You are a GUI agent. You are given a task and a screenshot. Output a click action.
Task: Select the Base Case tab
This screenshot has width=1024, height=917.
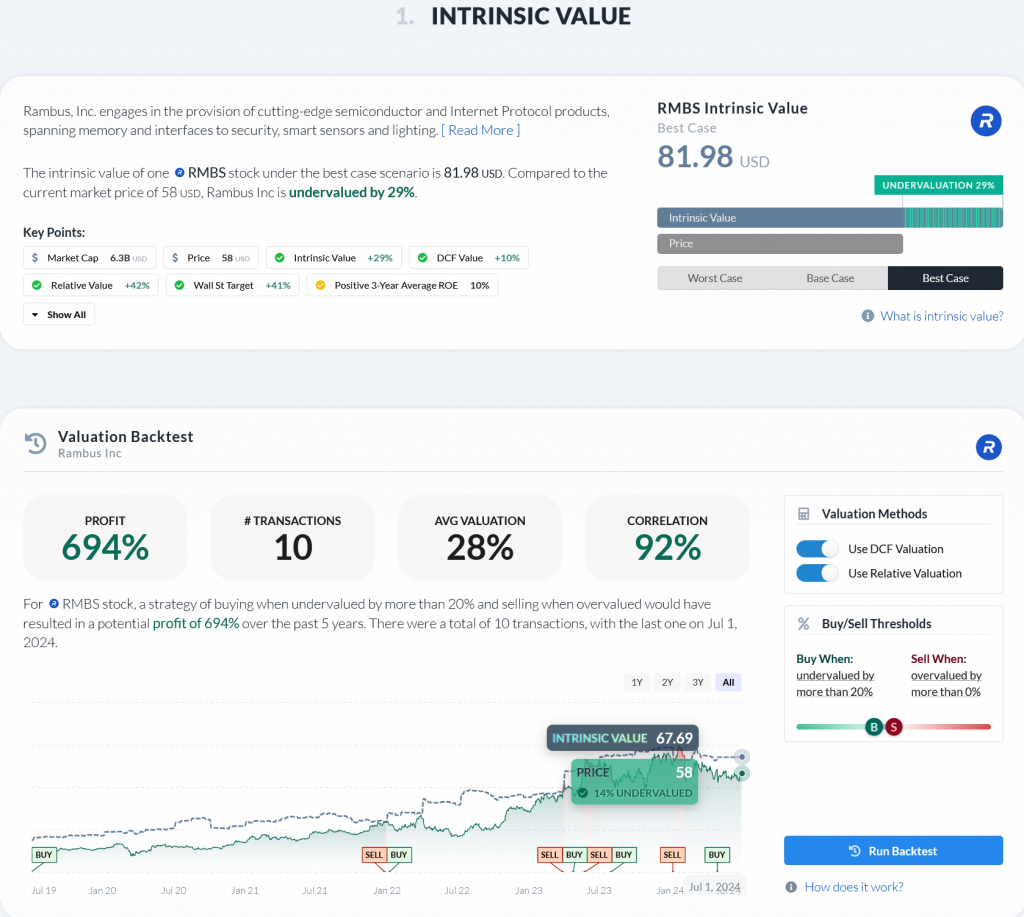point(830,278)
